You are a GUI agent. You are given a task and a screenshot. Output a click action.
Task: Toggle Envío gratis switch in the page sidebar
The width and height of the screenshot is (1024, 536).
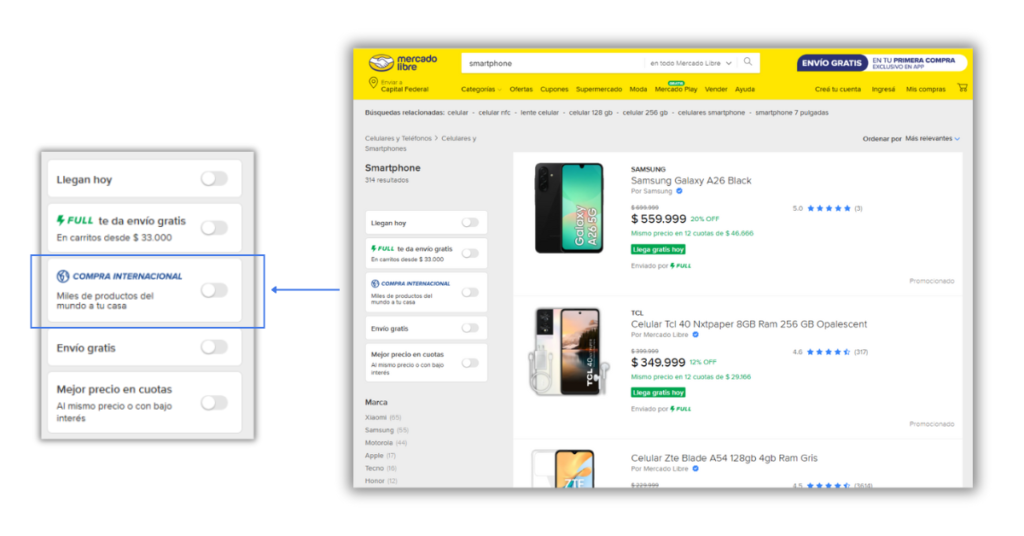(469, 328)
